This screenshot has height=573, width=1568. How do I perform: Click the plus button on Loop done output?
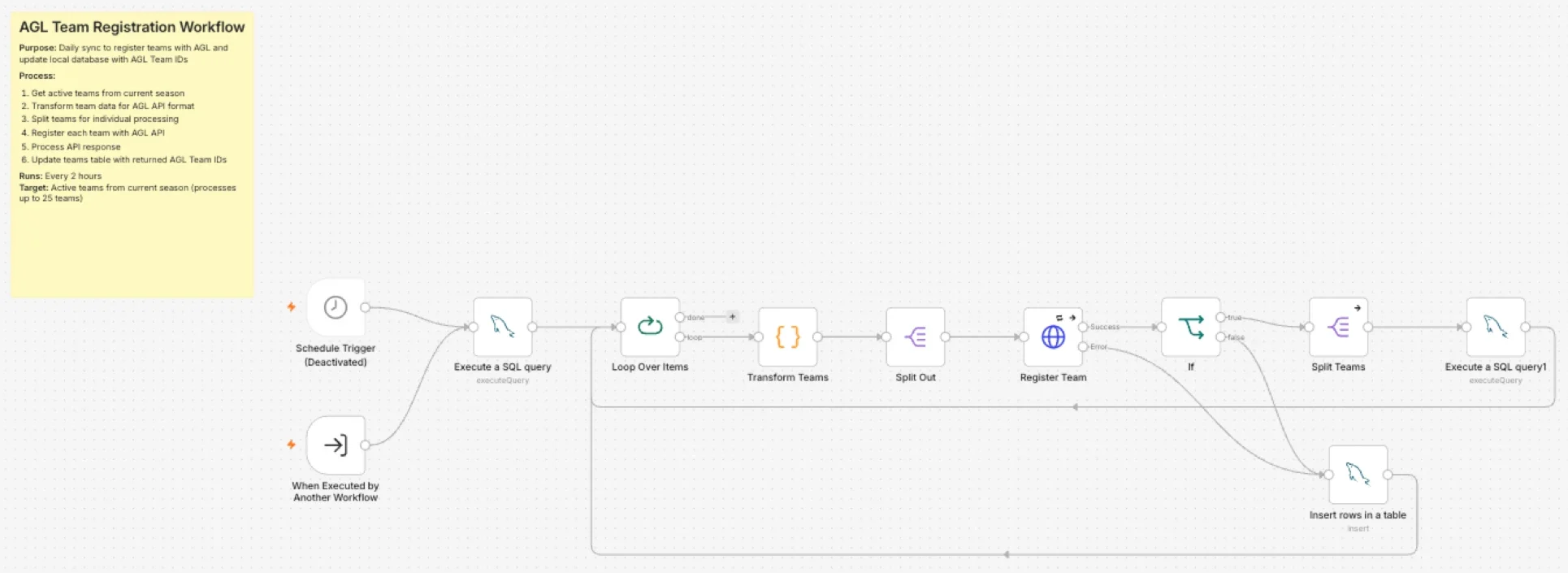(x=732, y=317)
